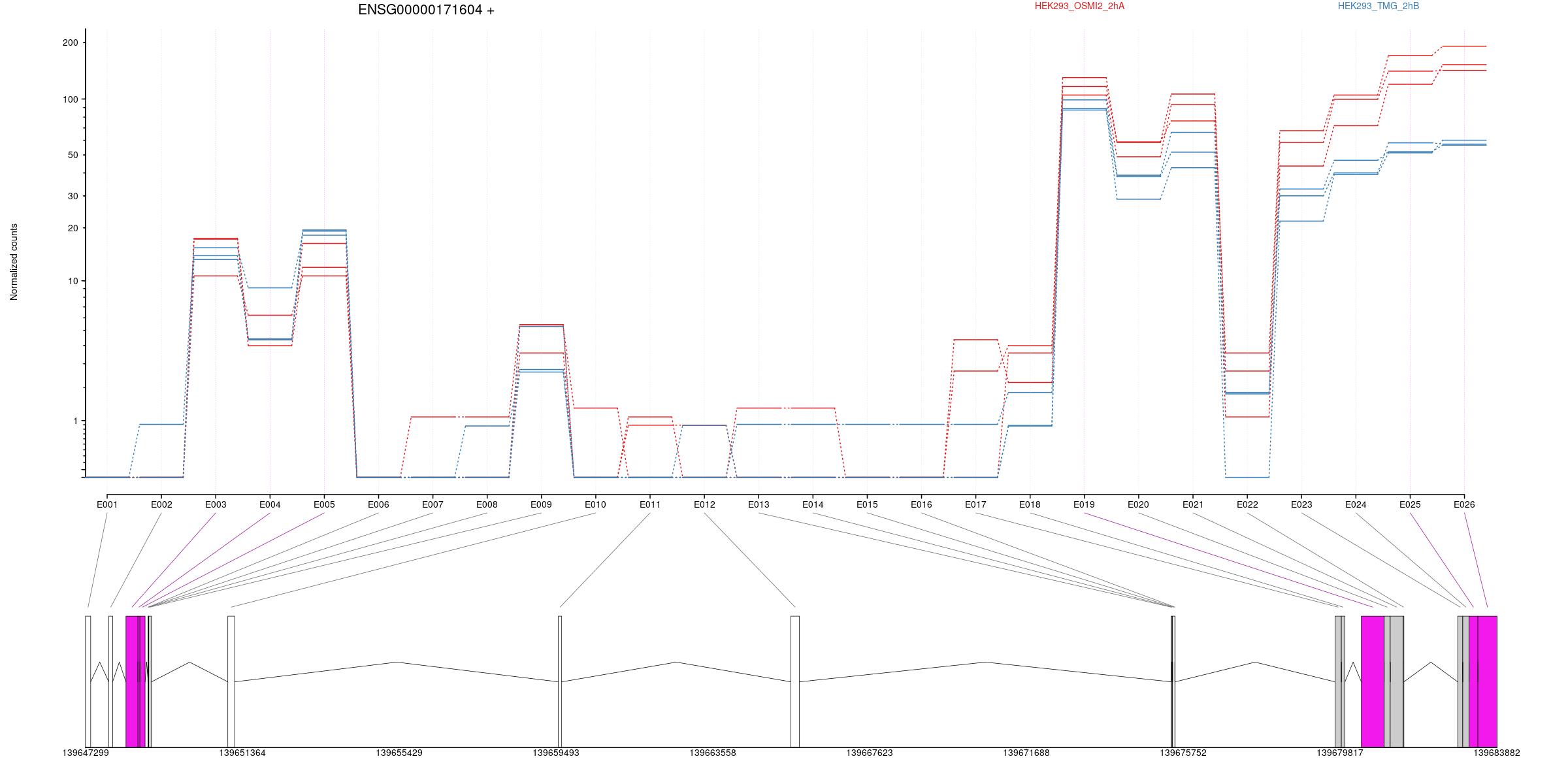Viewport: 1568px width, 784px height.
Task: Click y-axis tick value 1
Action: tap(76, 421)
